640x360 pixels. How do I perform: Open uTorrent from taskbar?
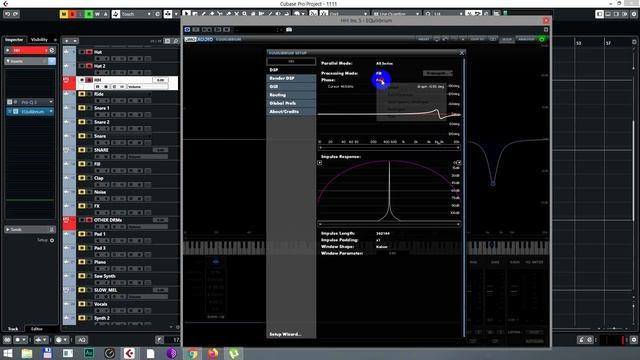[x=233, y=353]
